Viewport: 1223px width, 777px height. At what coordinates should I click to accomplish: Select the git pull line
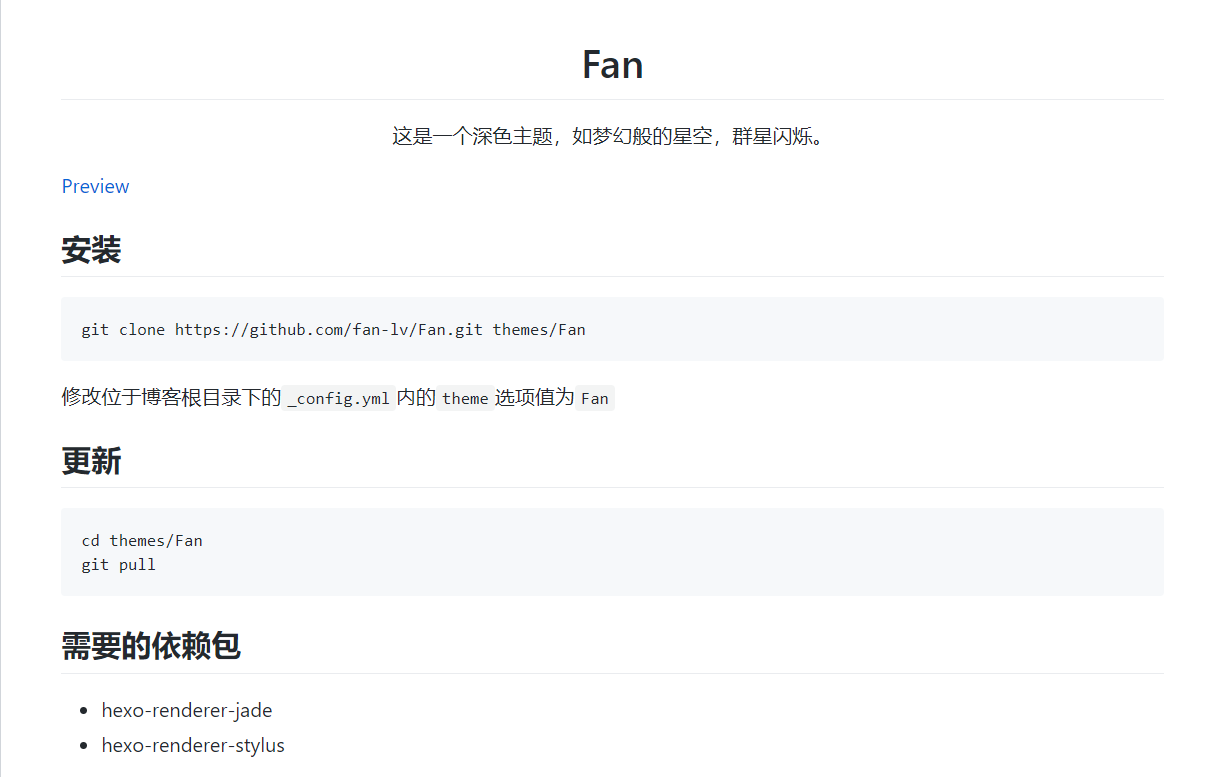(118, 564)
